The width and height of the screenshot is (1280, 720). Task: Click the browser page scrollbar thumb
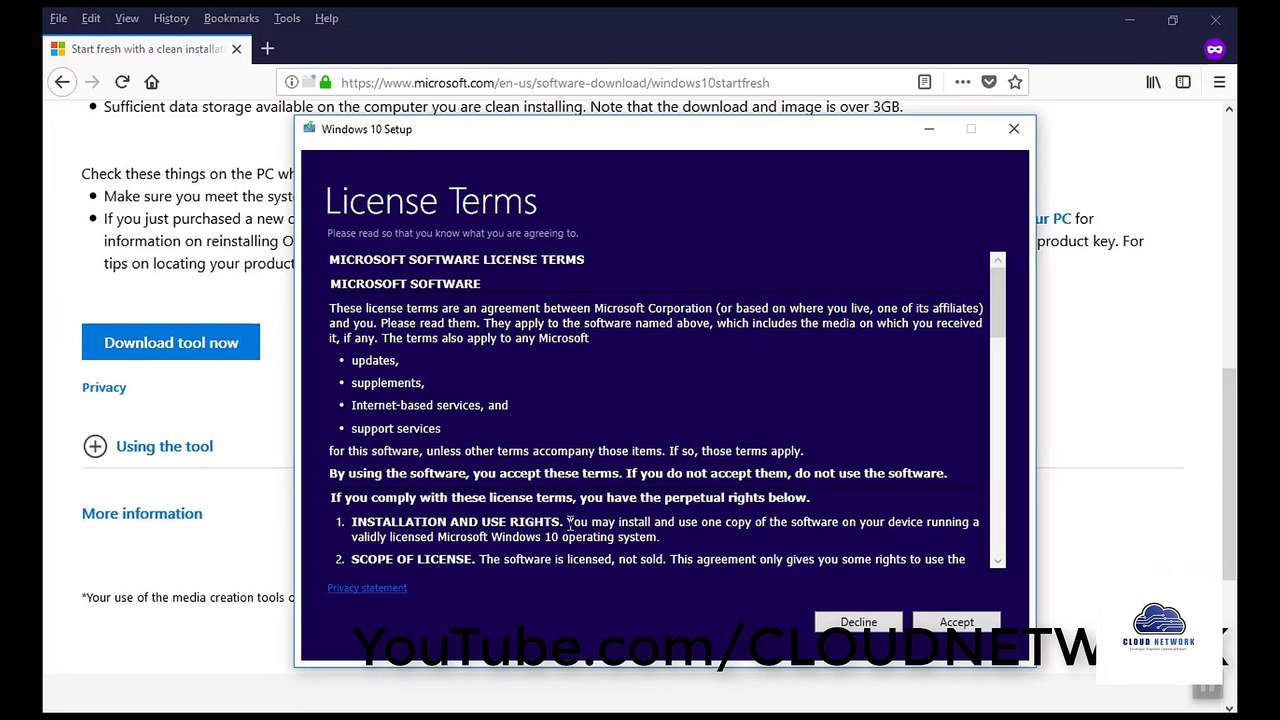(1229, 473)
